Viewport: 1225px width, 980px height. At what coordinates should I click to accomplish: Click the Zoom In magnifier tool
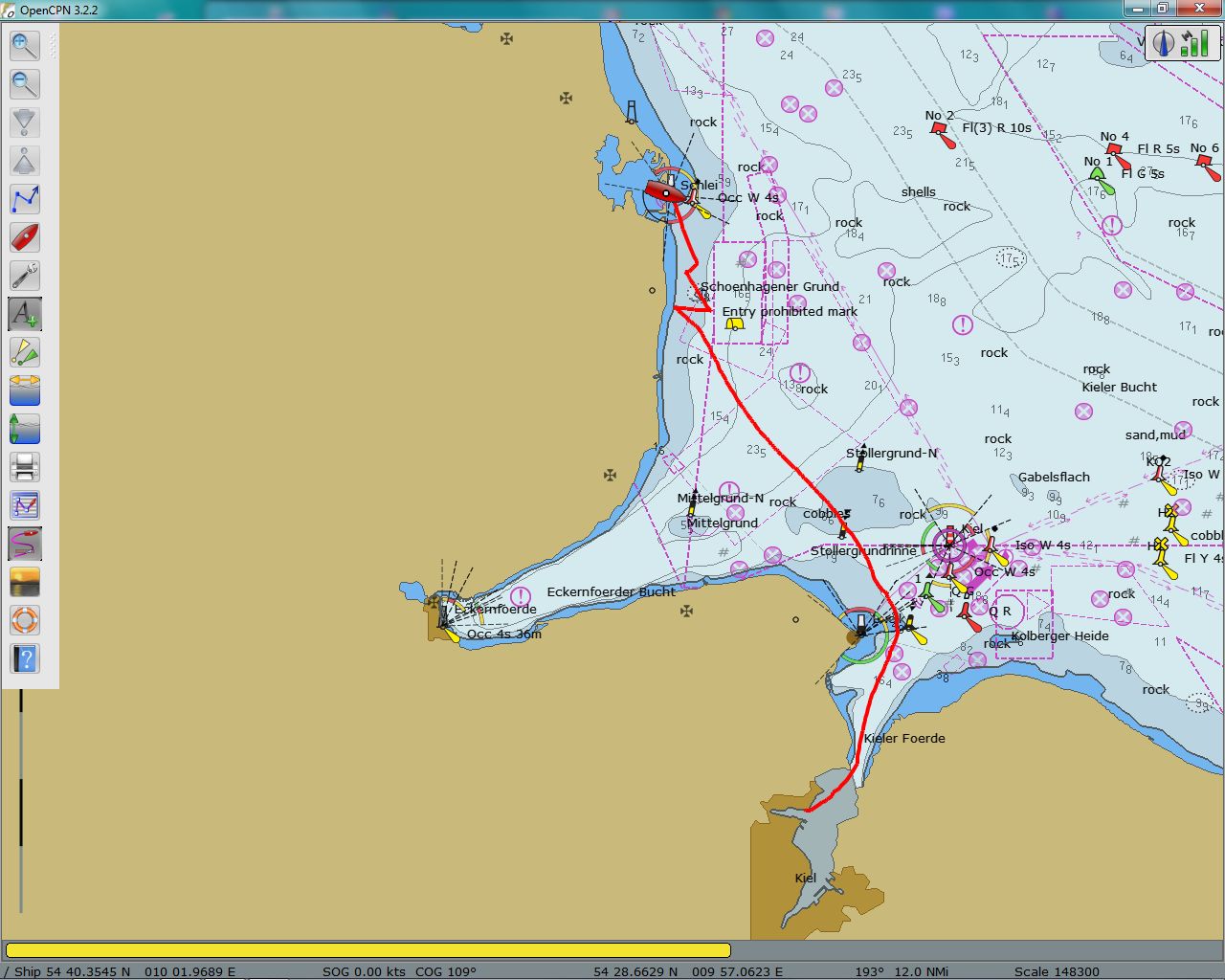pos(24,45)
